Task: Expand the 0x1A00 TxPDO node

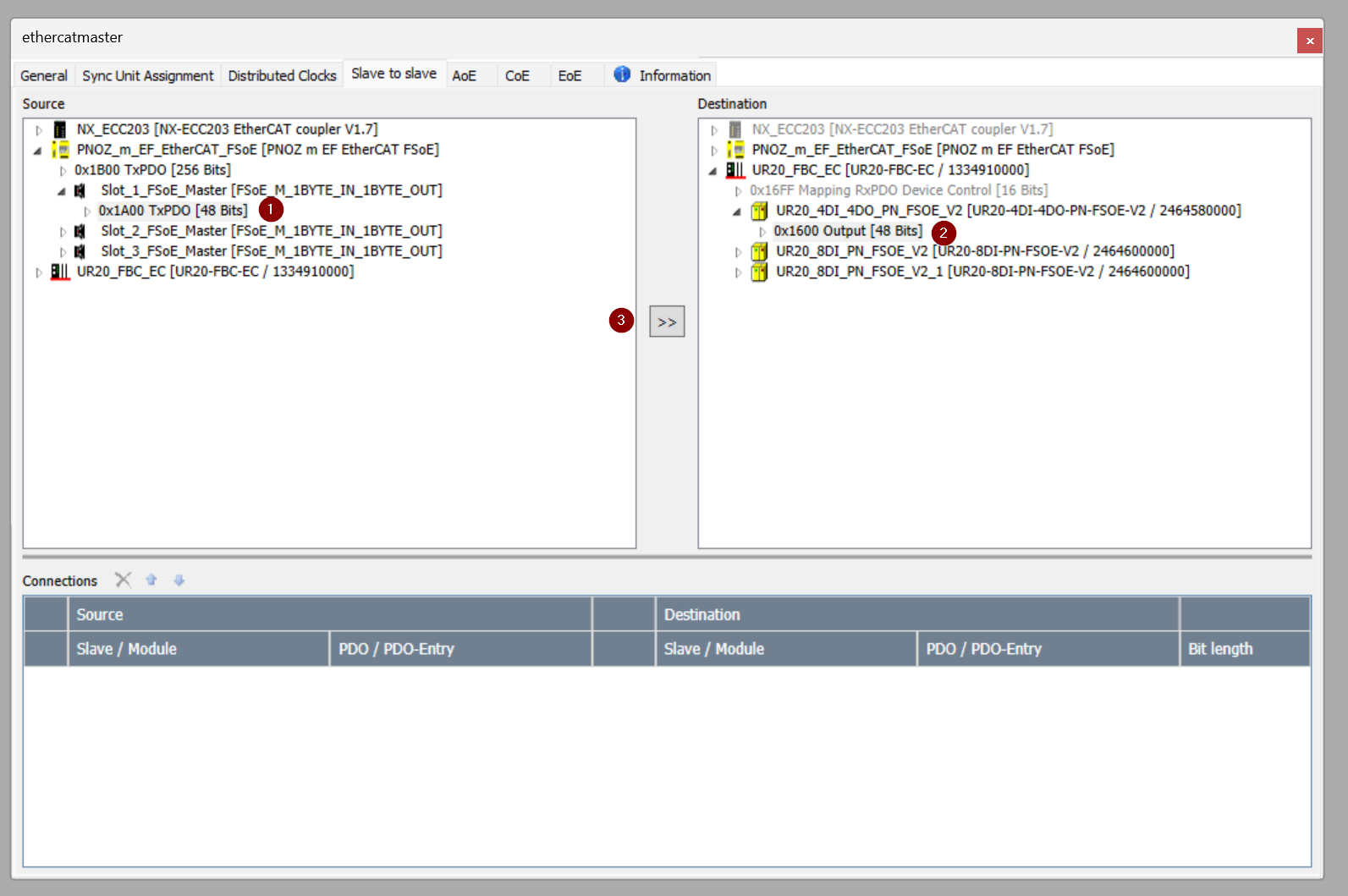Action: 87,212
